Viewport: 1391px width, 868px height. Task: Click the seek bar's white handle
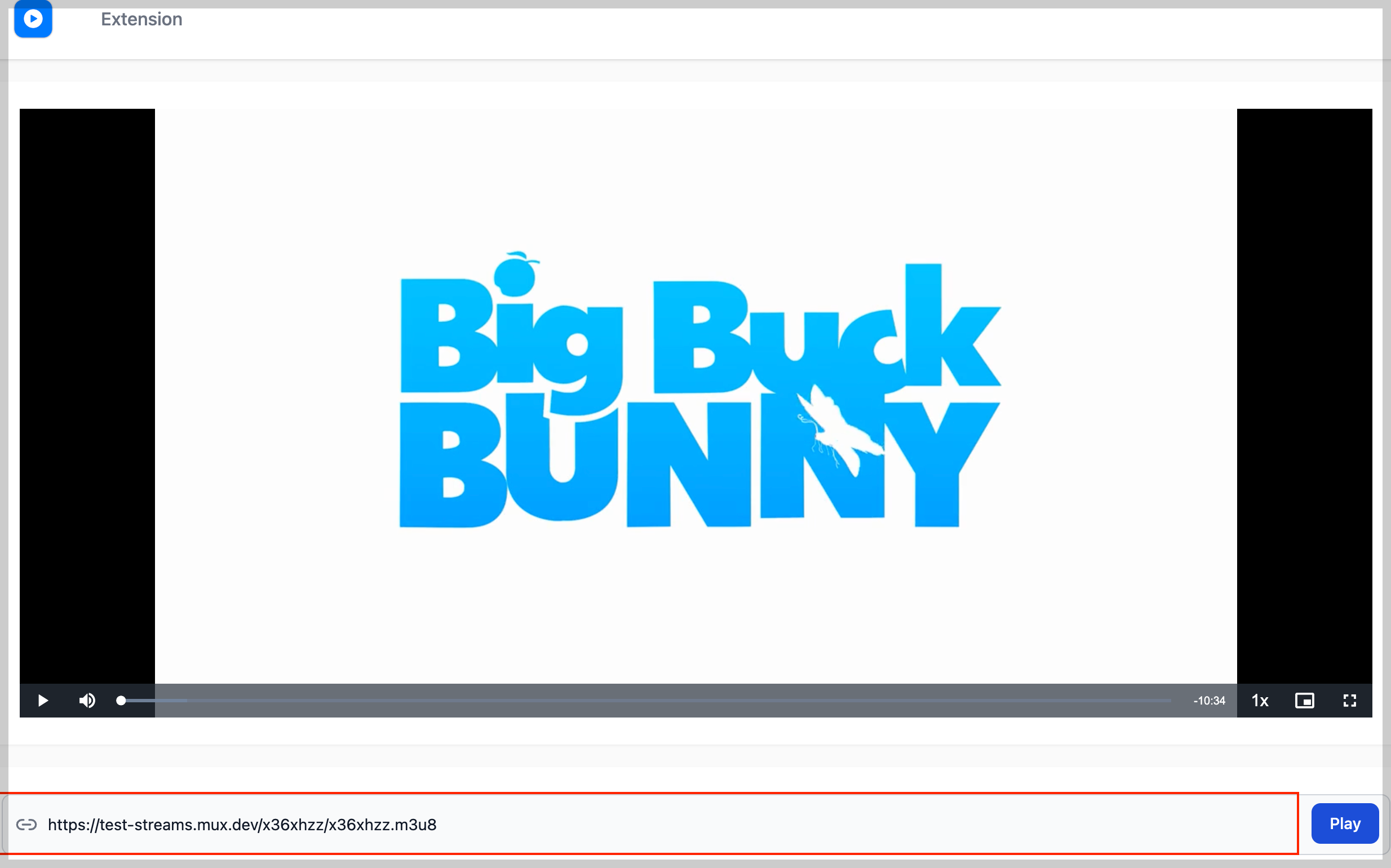tap(121, 701)
